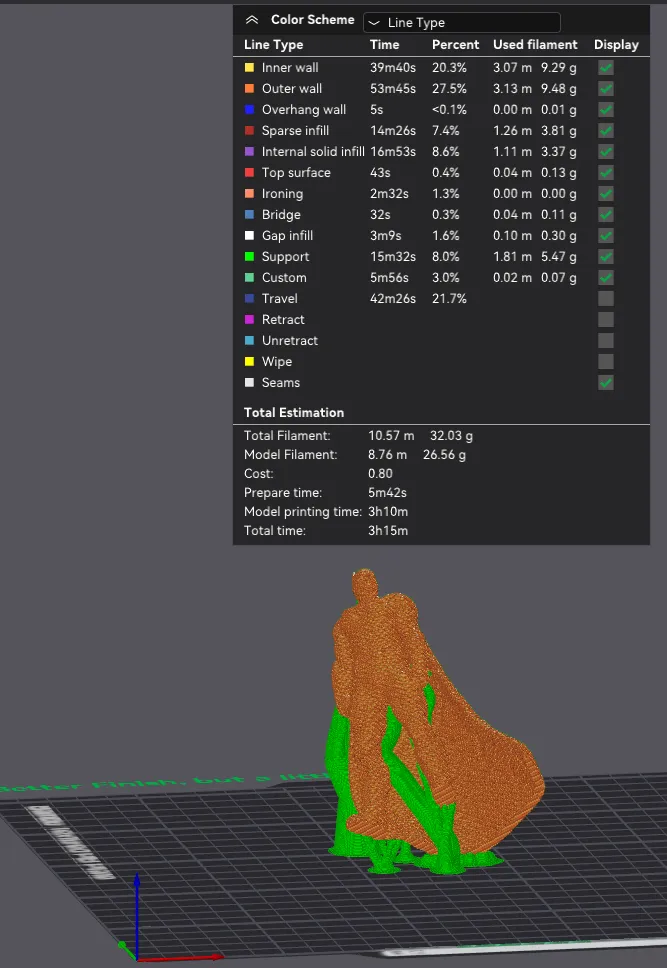Toggle Sparse infill display checkbox
The image size is (667, 968).
[x=606, y=131]
